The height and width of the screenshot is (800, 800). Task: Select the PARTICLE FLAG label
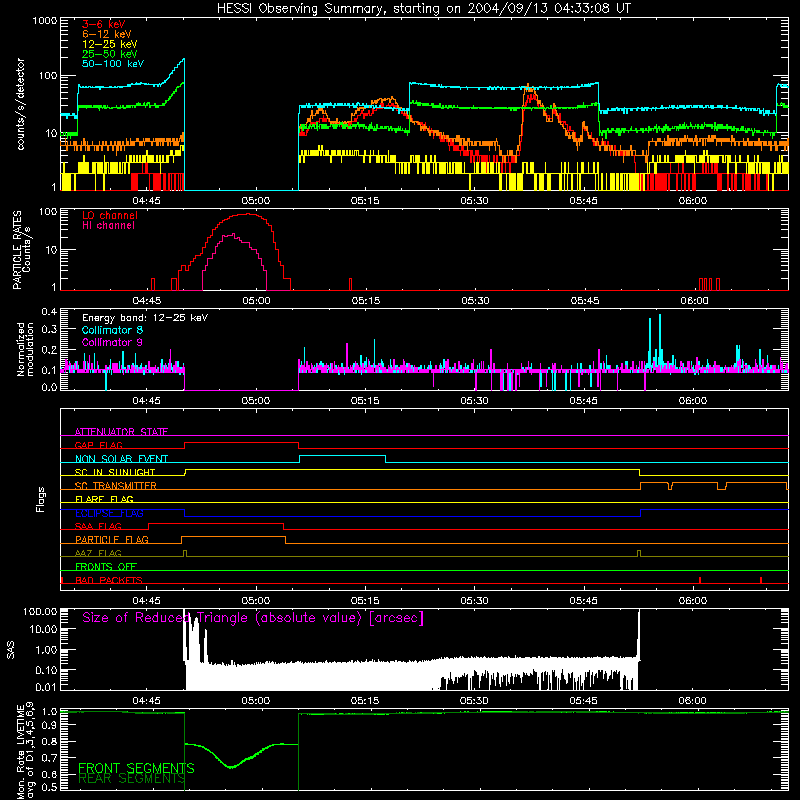coord(112,539)
